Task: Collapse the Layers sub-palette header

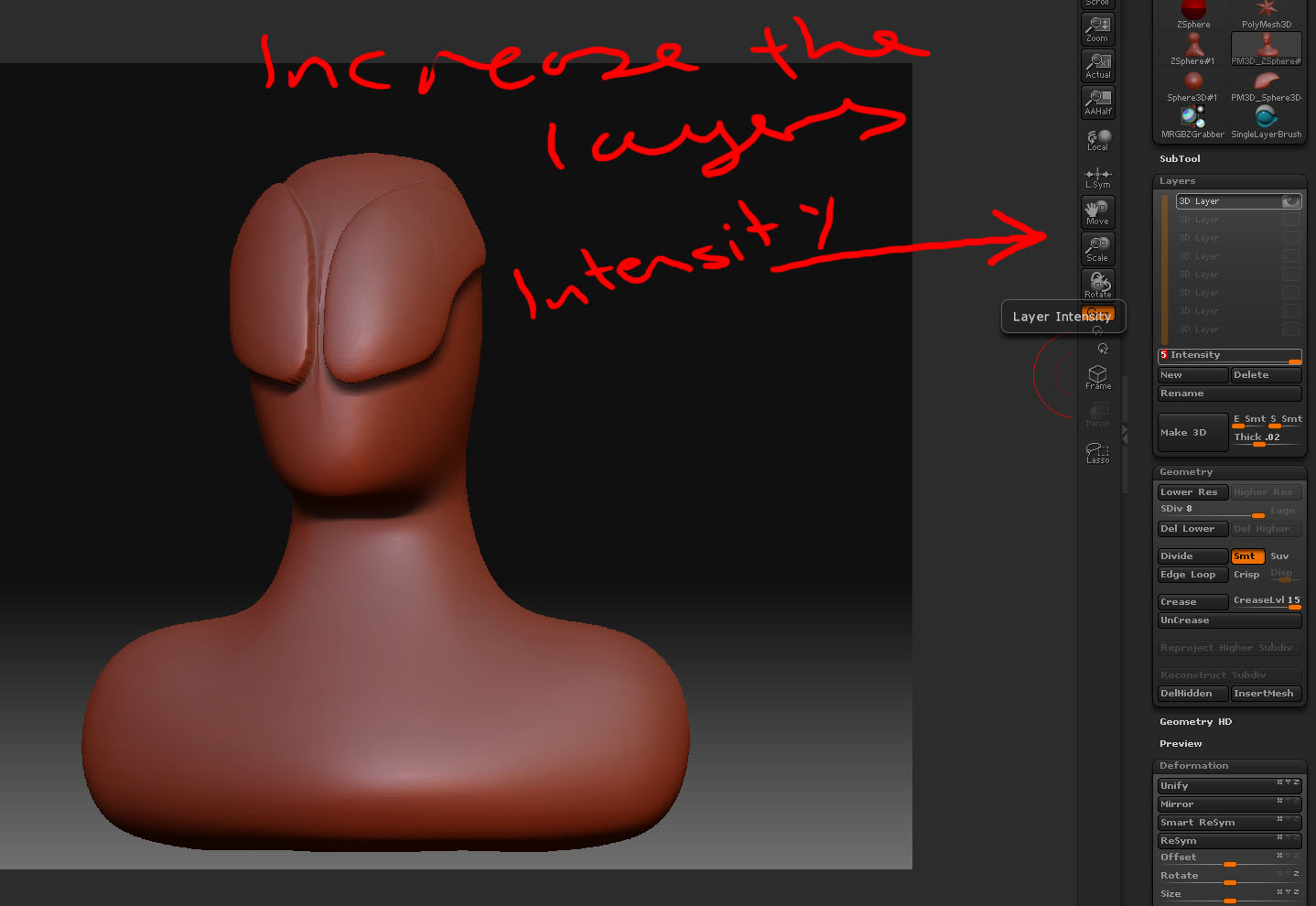Action: click(1229, 181)
